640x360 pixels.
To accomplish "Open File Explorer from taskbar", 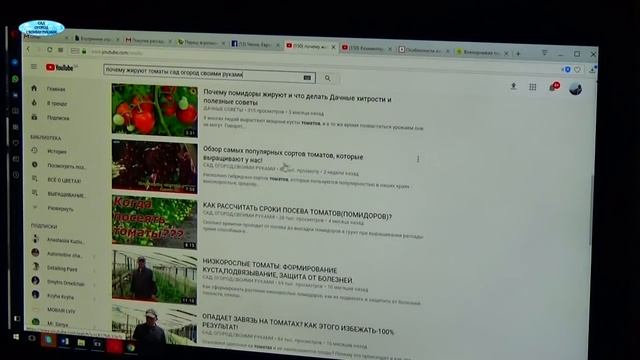I will coord(81,343).
